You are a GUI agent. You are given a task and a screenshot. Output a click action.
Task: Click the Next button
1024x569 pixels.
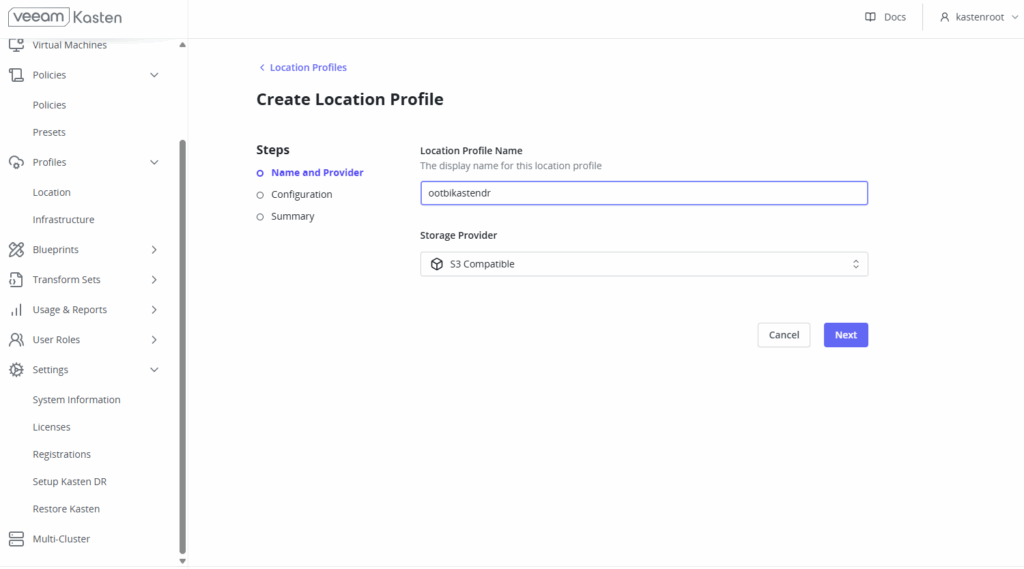[x=845, y=335]
